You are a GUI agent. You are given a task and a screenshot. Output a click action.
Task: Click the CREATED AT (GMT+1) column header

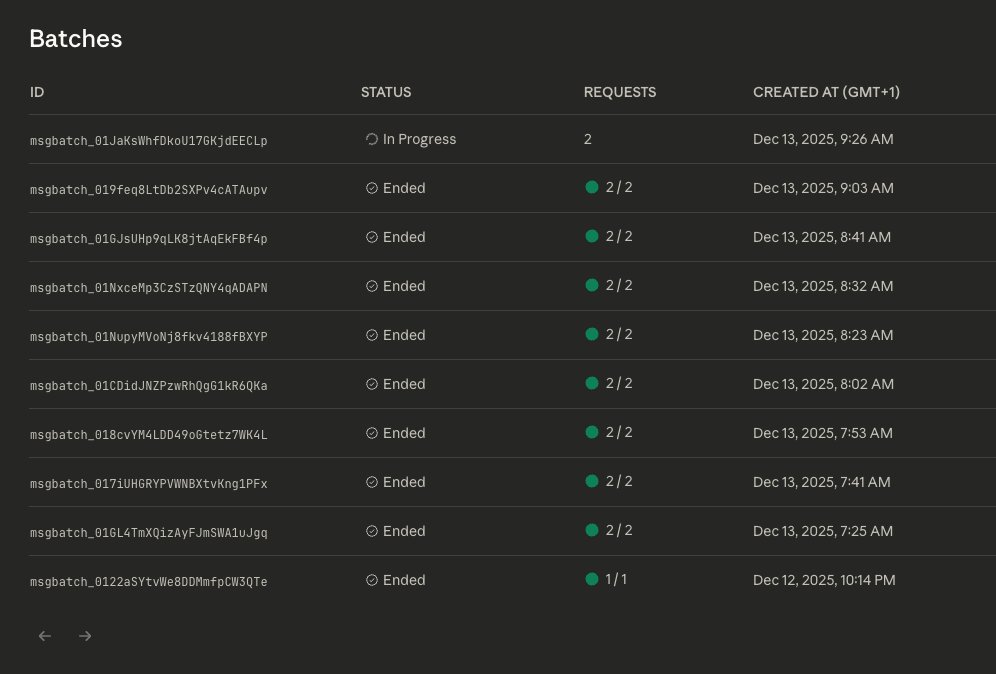click(x=826, y=92)
